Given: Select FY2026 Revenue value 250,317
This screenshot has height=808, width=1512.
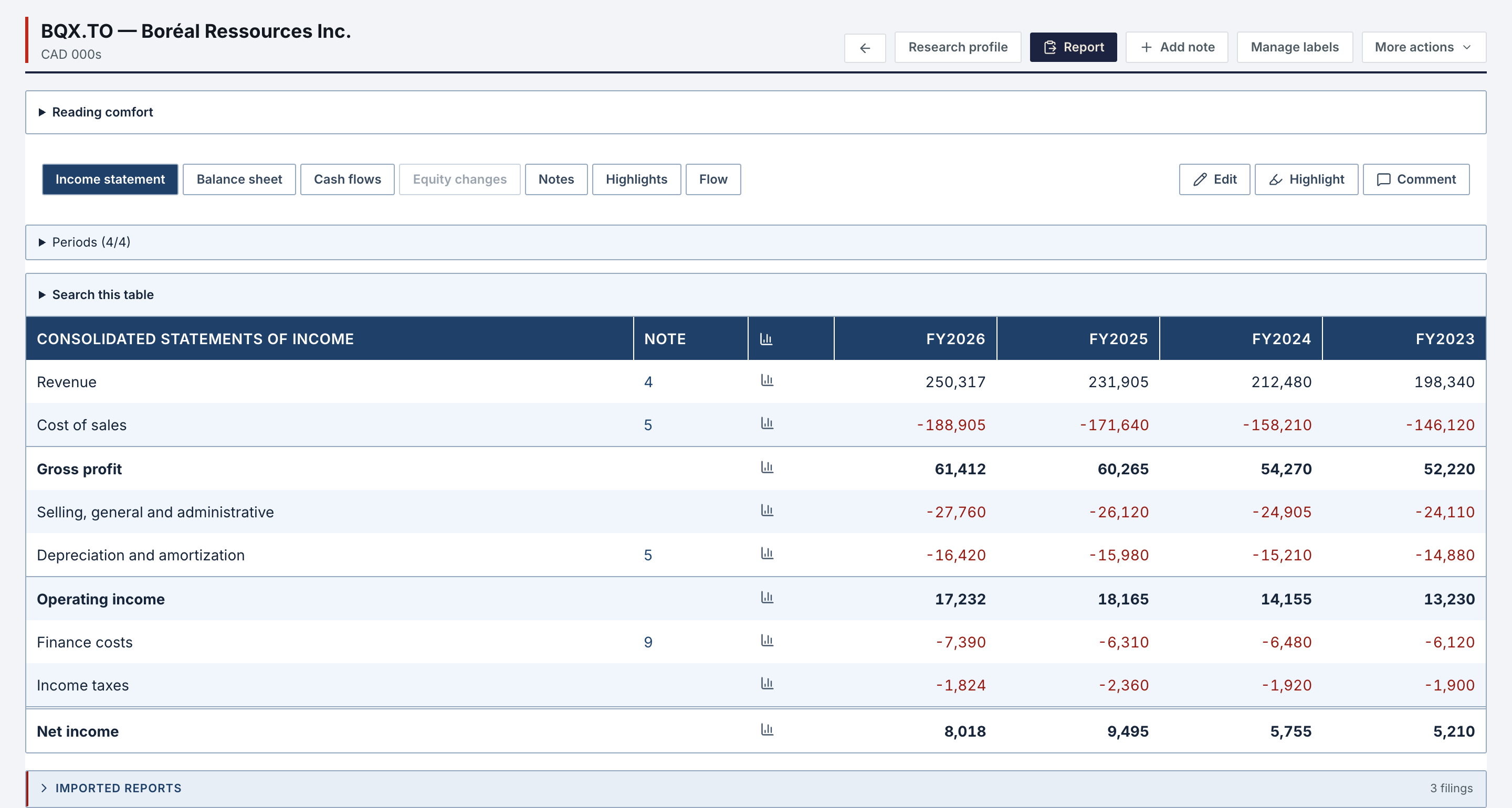Looking at the screenshot, I should click(x=955, y=382).
